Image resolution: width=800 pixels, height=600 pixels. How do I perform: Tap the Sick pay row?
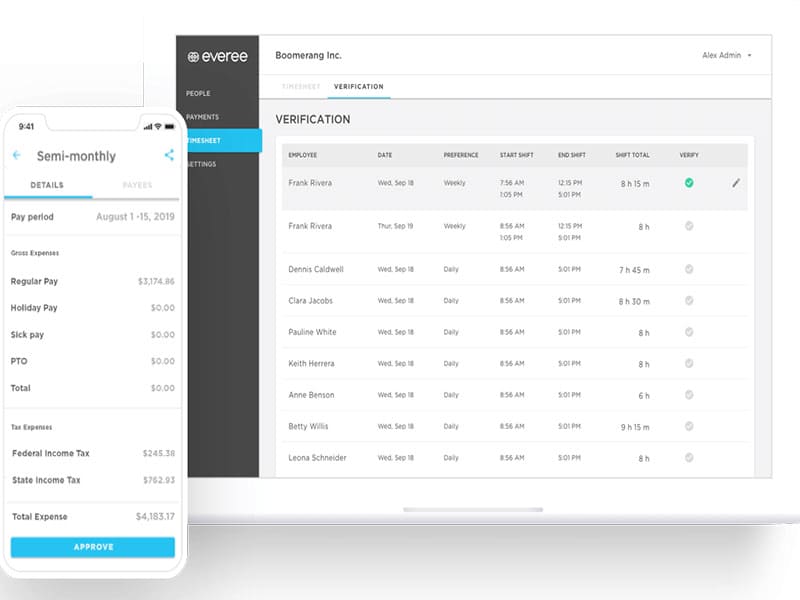(x=93, y=335)
